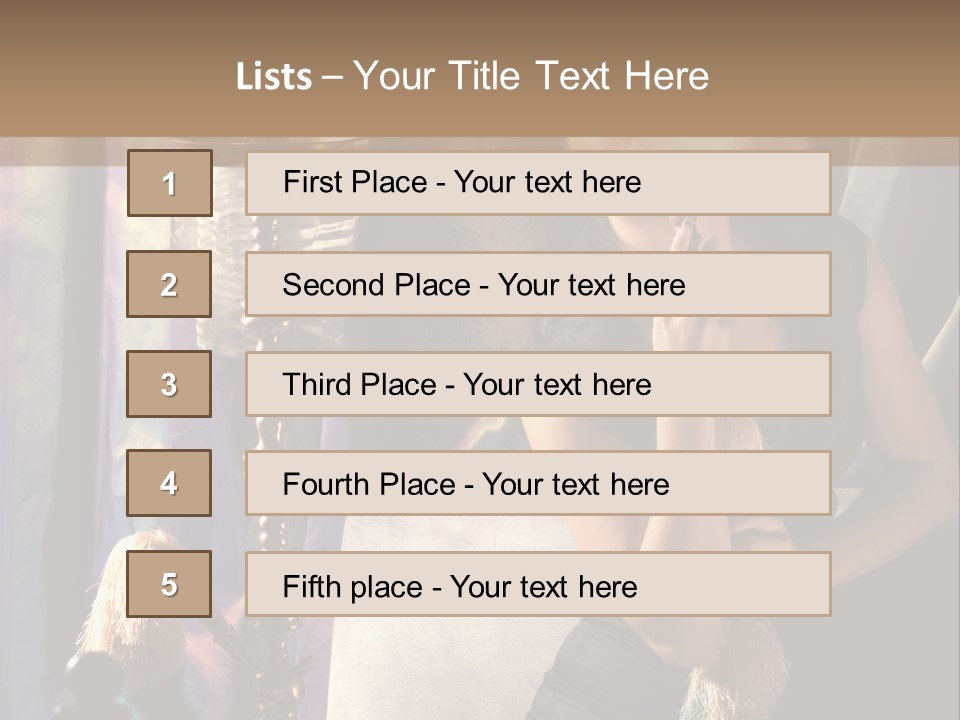The image size is (960, 720).
Task: Click the Your Title Text Here heading
Action: click(x=531, y=76)
